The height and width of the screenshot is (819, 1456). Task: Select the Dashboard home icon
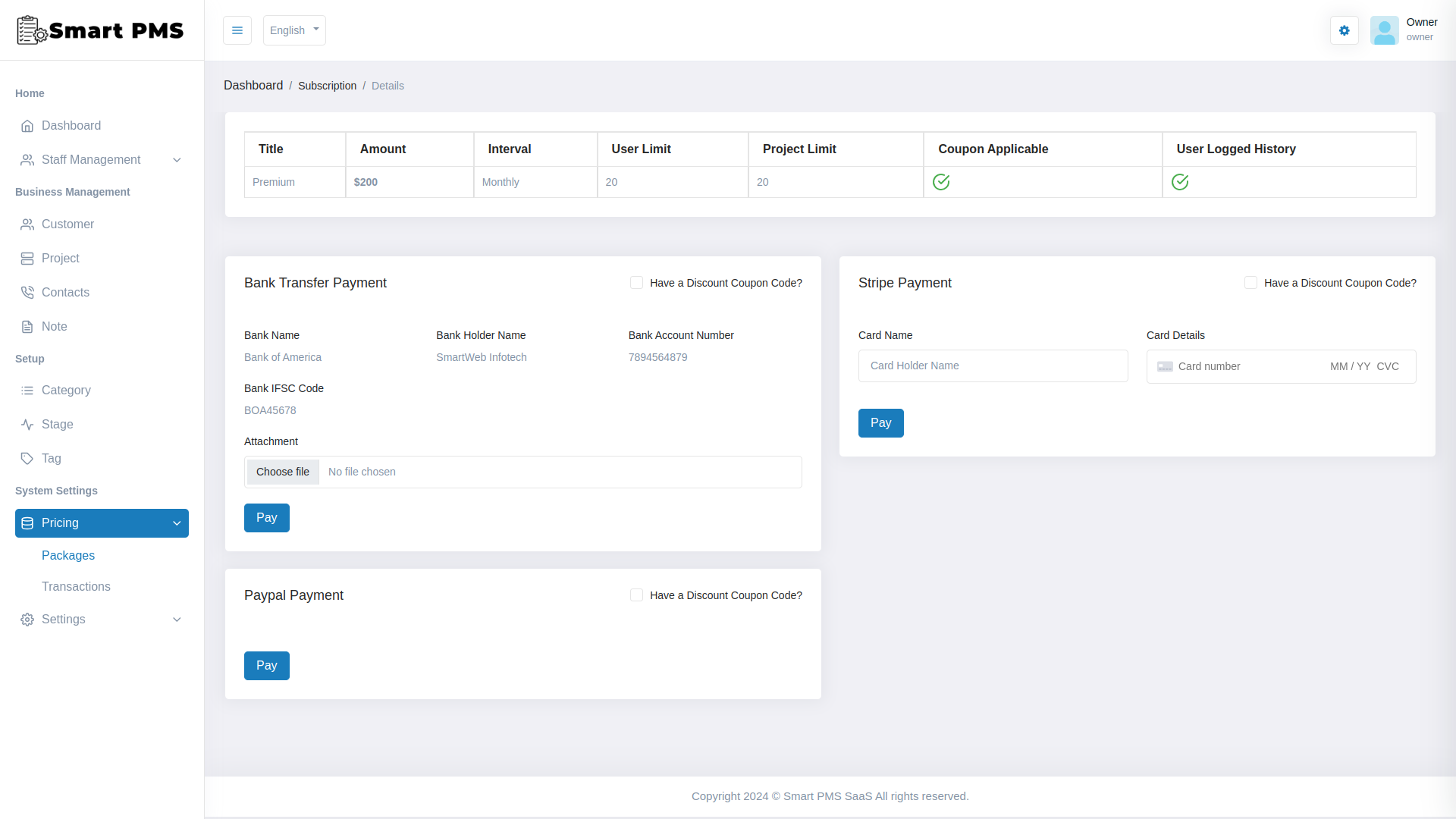coord(28,126)
